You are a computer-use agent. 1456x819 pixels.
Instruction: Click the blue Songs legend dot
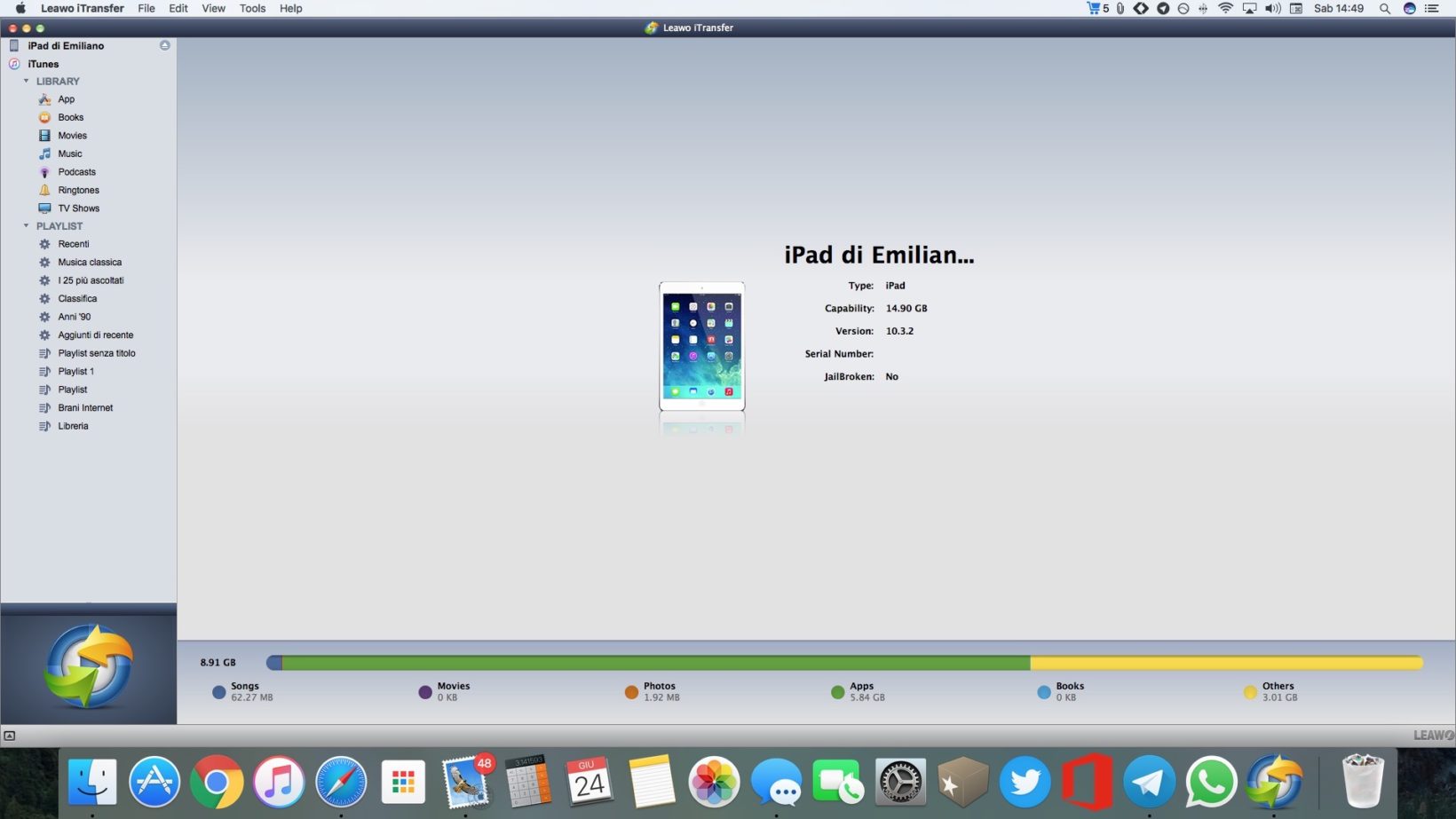click(218, 692)
